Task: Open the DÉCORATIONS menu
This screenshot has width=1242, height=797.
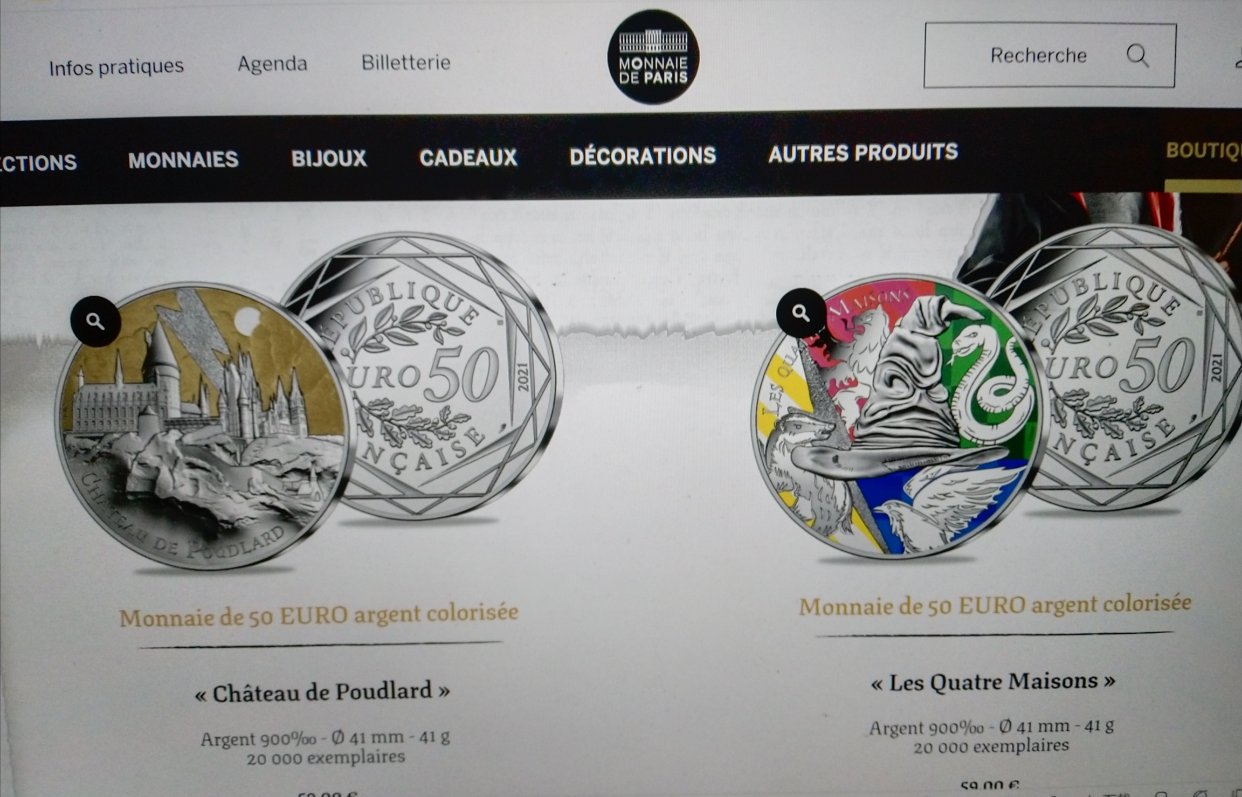Action: (642, 155)
